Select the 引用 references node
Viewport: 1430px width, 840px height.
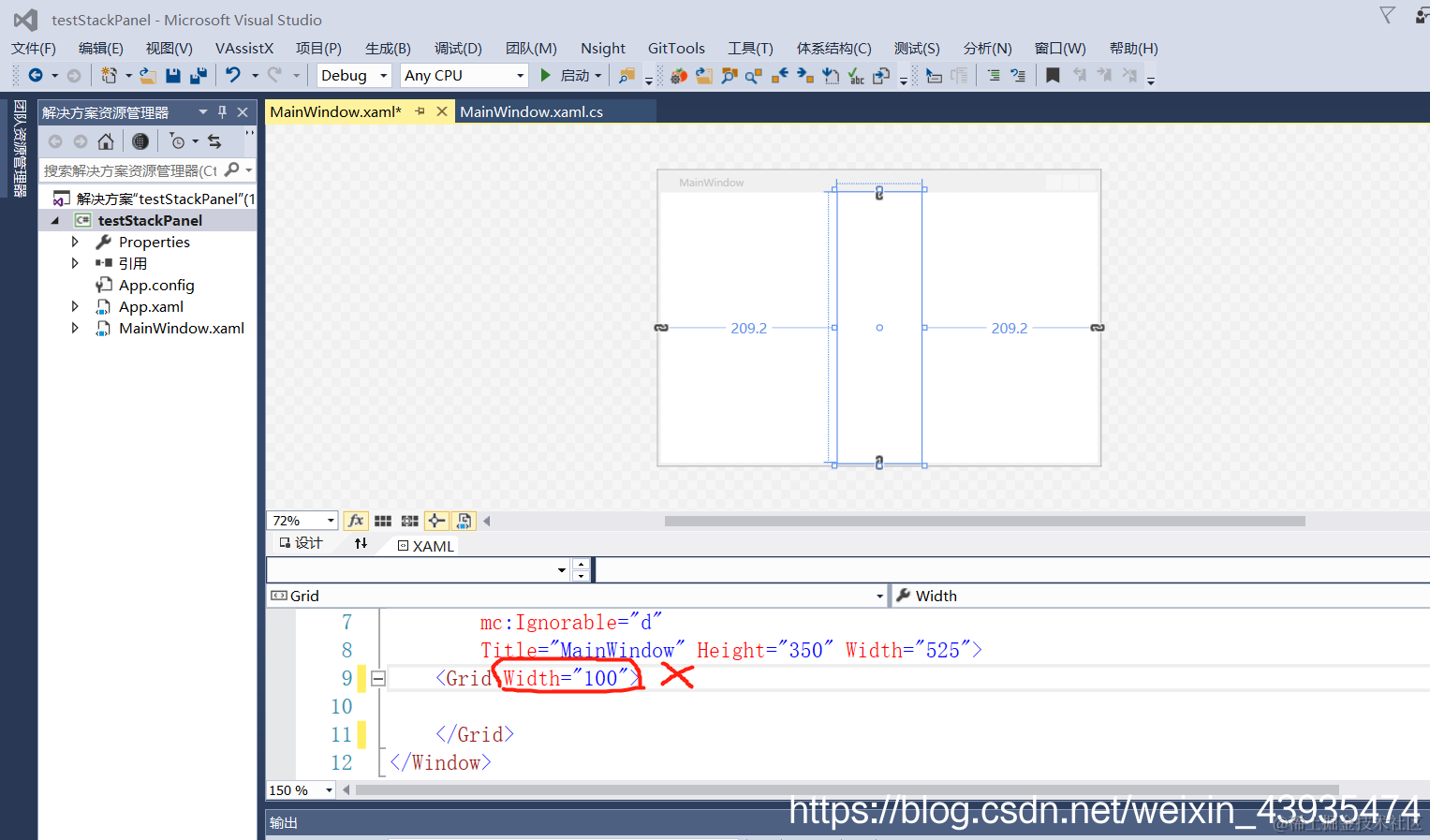click(133, 263)
